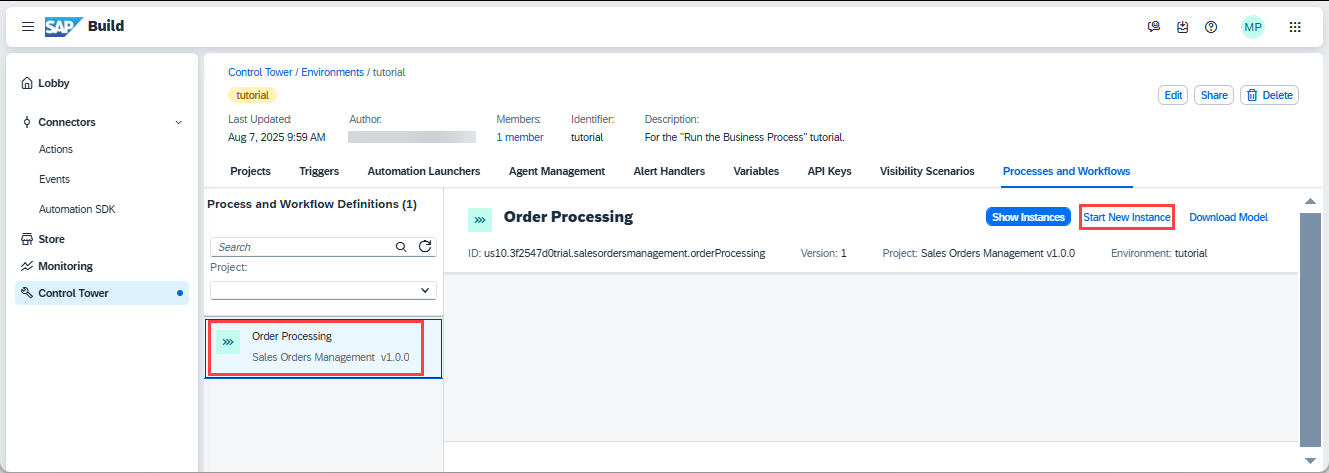
Task: Open the 1 member link
Action: click(520, 137)
